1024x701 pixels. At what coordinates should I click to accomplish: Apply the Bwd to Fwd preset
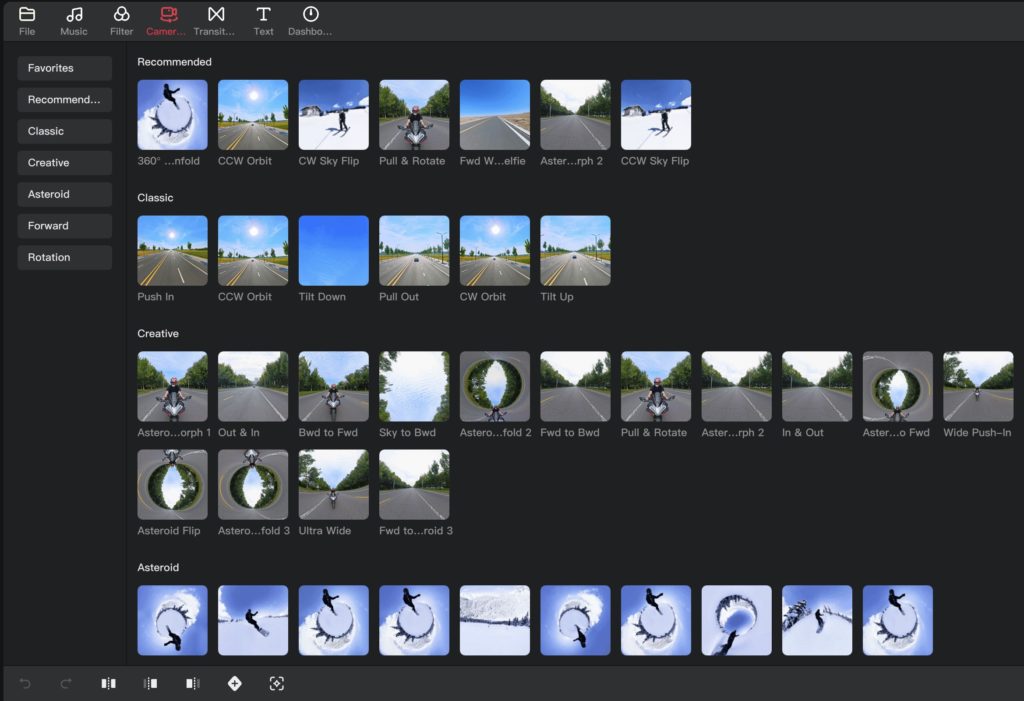coord(334,387)
